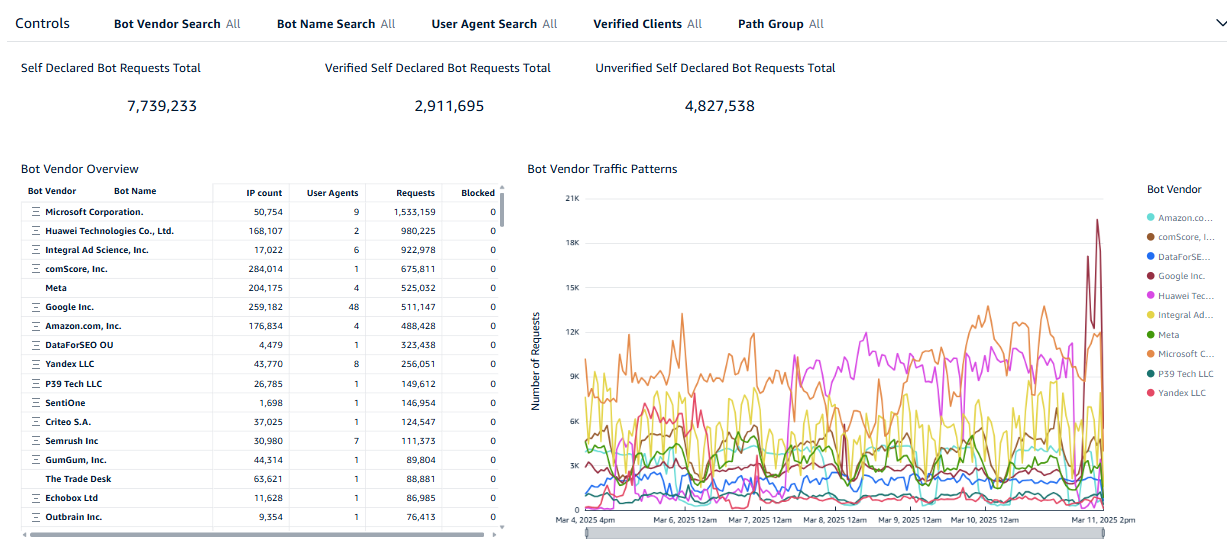Click the expand icon next to Outbrain Inc.
The width and height of the screenshot is (1227, 551).
click(x=35, y=518)
